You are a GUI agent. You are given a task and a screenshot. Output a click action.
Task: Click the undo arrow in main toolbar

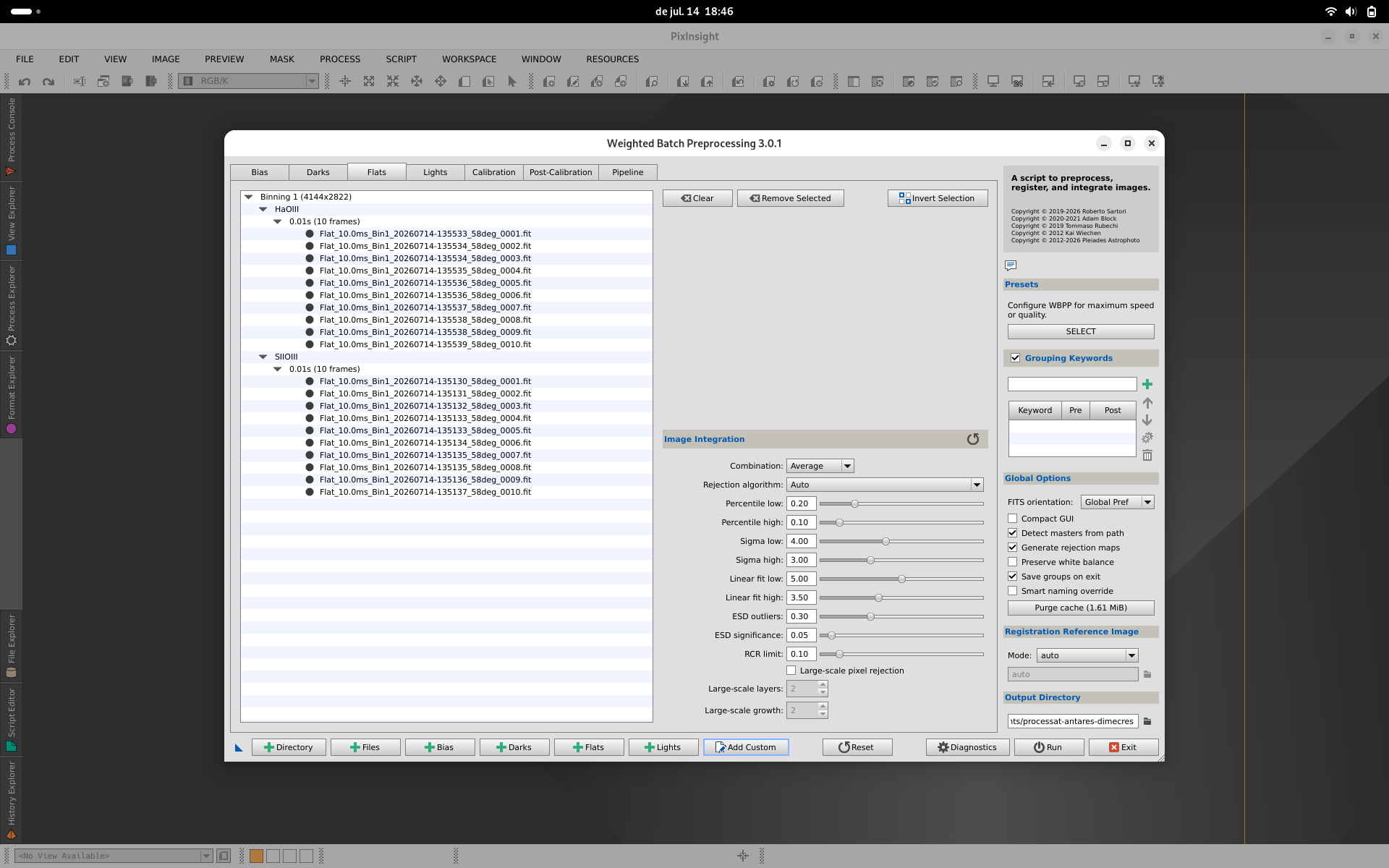click(x=25, y=82)
